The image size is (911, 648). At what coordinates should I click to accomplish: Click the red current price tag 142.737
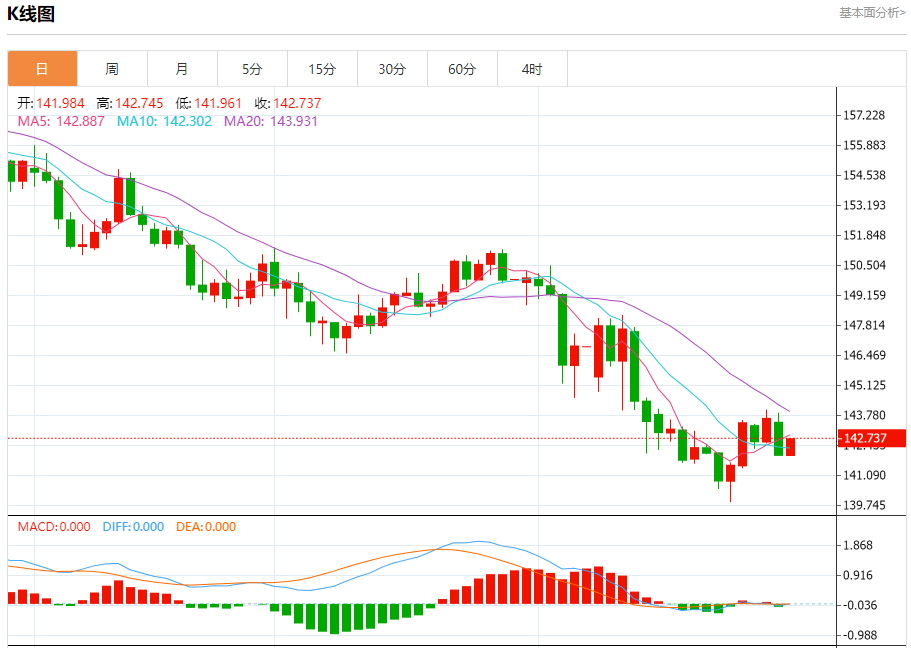click(x=872, y=438)
